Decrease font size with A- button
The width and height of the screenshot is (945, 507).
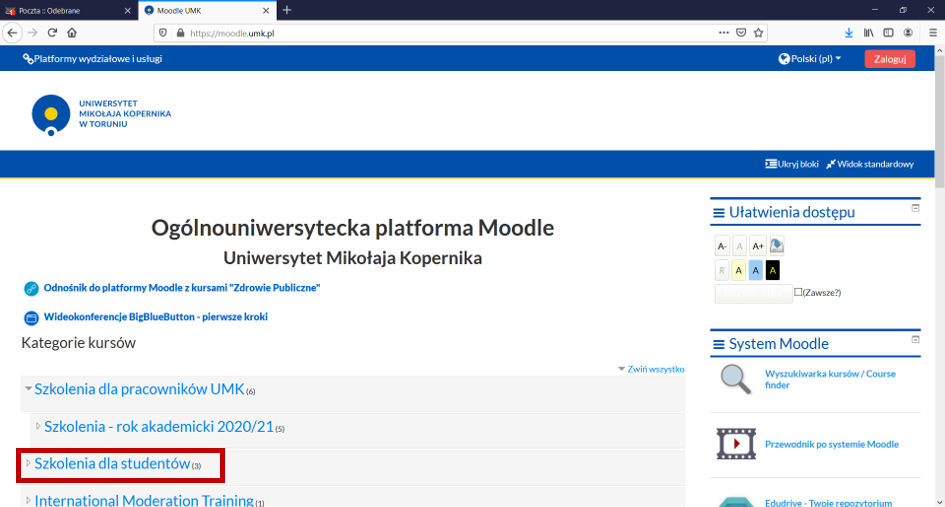point(722,246)
